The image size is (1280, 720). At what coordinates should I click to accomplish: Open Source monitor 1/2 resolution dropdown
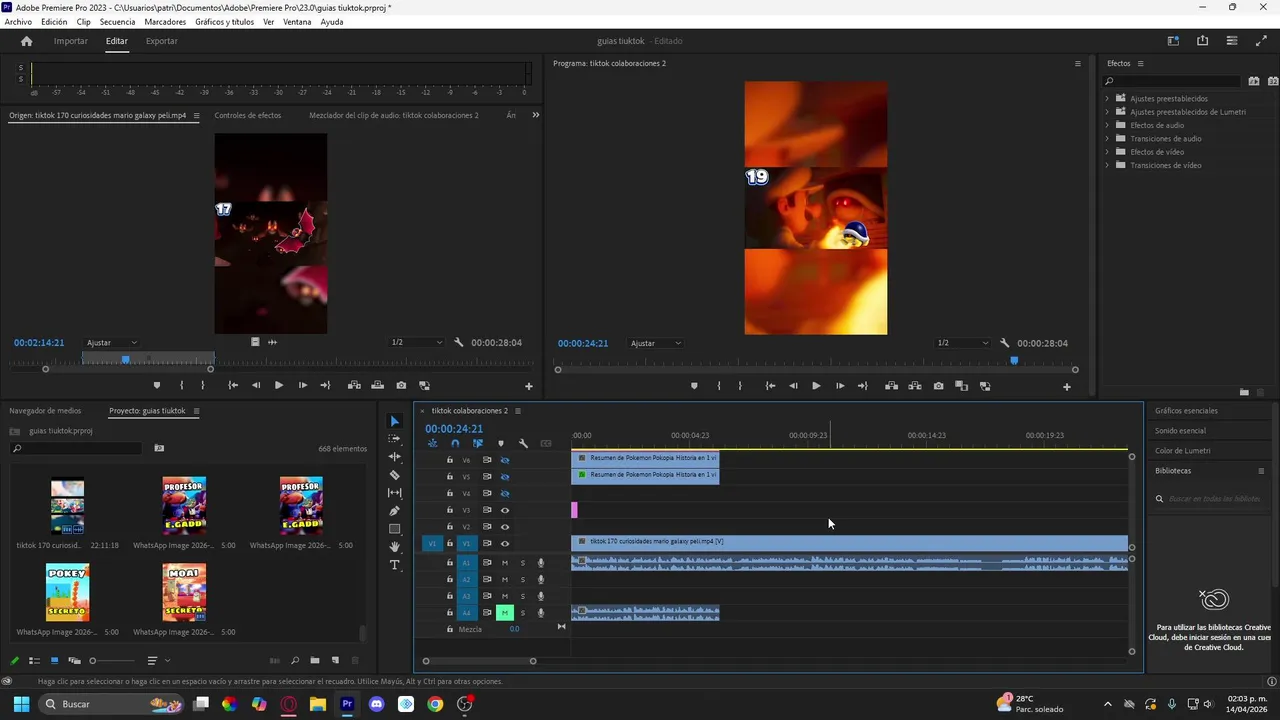[x=417, y=343]
